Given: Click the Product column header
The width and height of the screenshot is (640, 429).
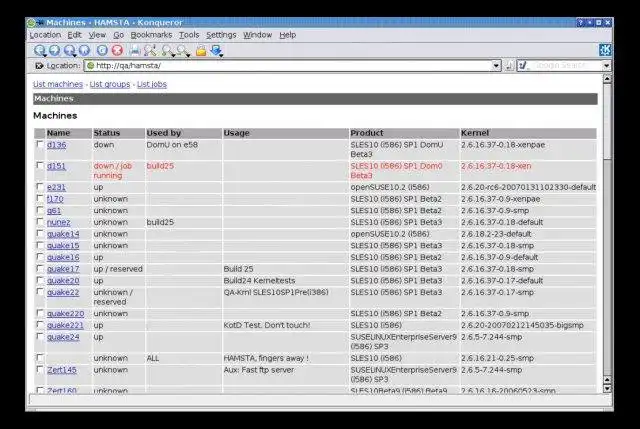Looking at the screenshot, I should tap(404, 133).
